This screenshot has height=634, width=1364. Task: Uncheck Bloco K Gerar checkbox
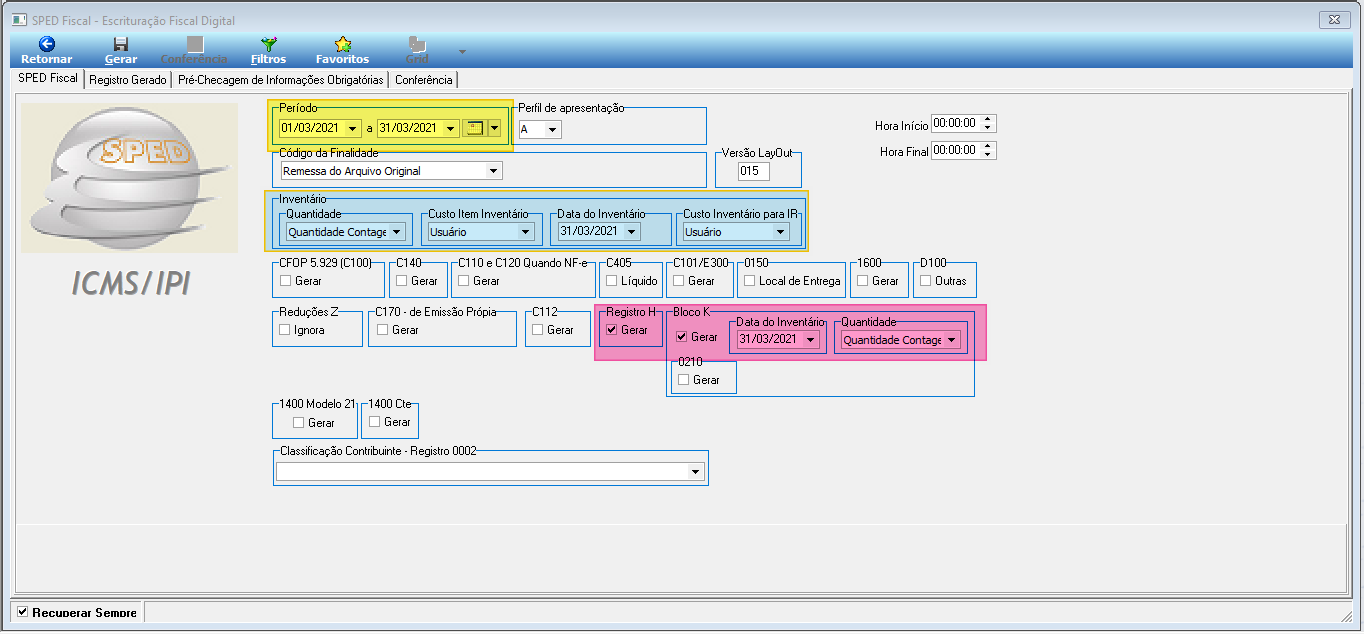(x=682, y=337)
